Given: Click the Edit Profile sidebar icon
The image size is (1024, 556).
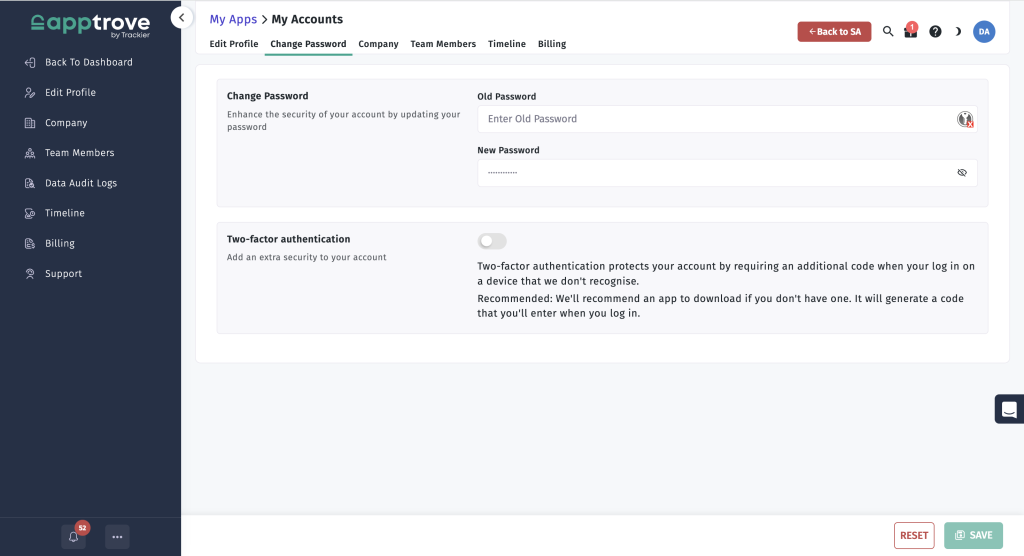Looking at the screenshot, I should click(30, 93).
